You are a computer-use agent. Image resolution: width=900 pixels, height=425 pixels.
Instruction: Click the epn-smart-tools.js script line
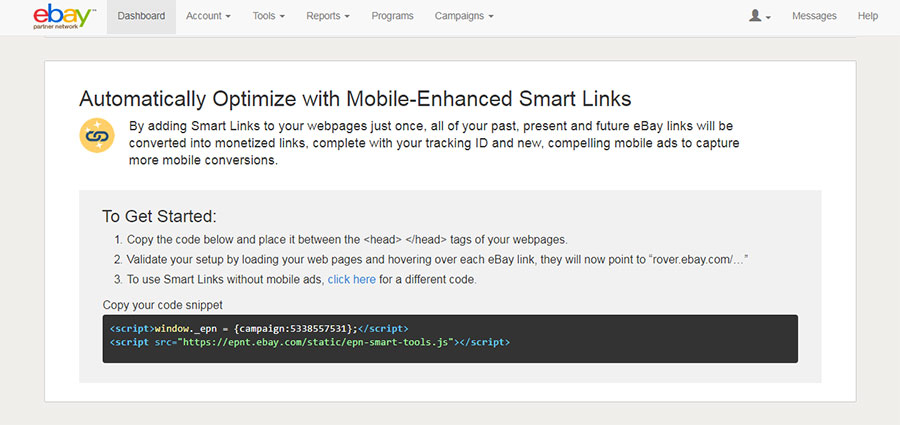tap(310, 342)
